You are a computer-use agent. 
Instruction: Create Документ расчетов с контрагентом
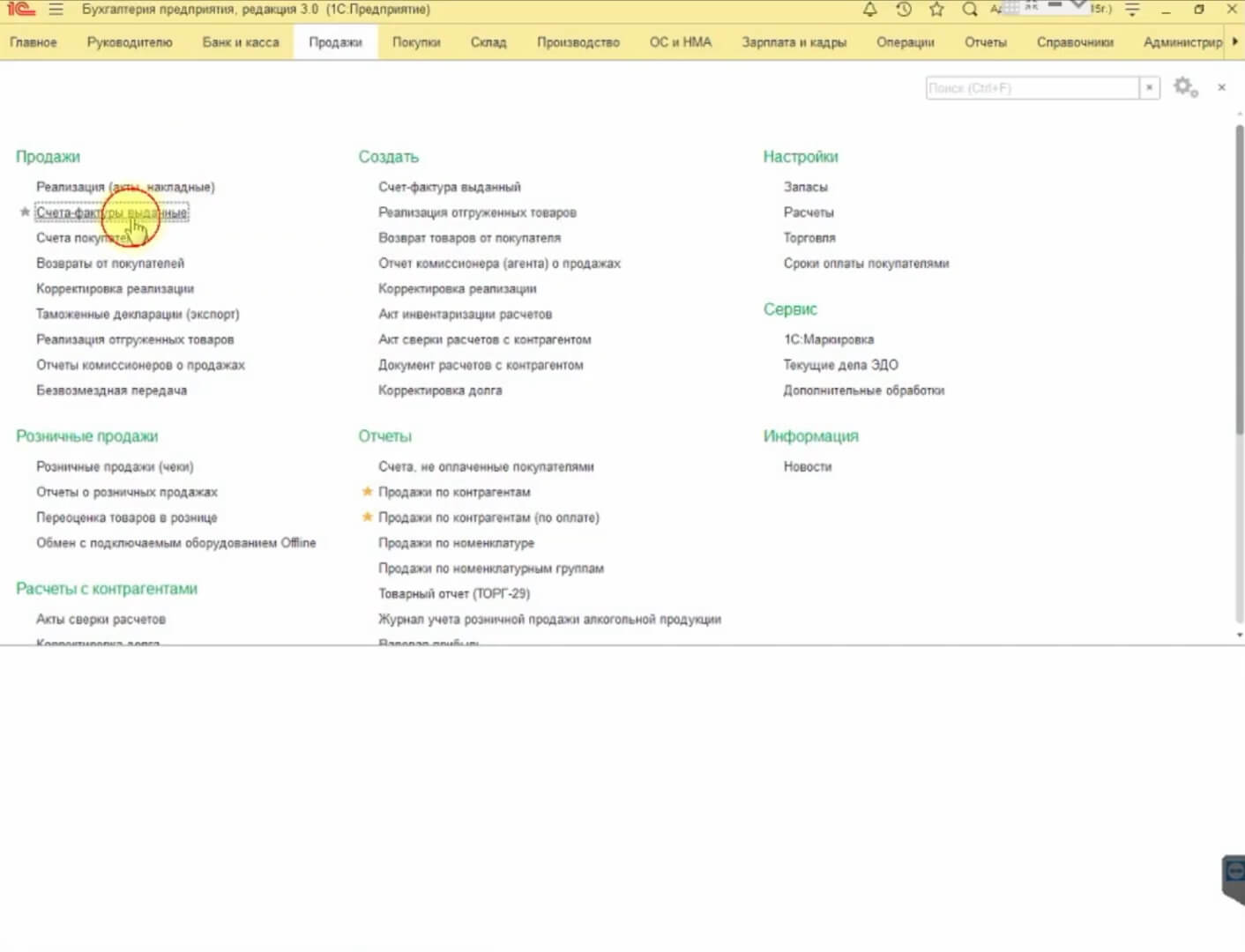481,365
